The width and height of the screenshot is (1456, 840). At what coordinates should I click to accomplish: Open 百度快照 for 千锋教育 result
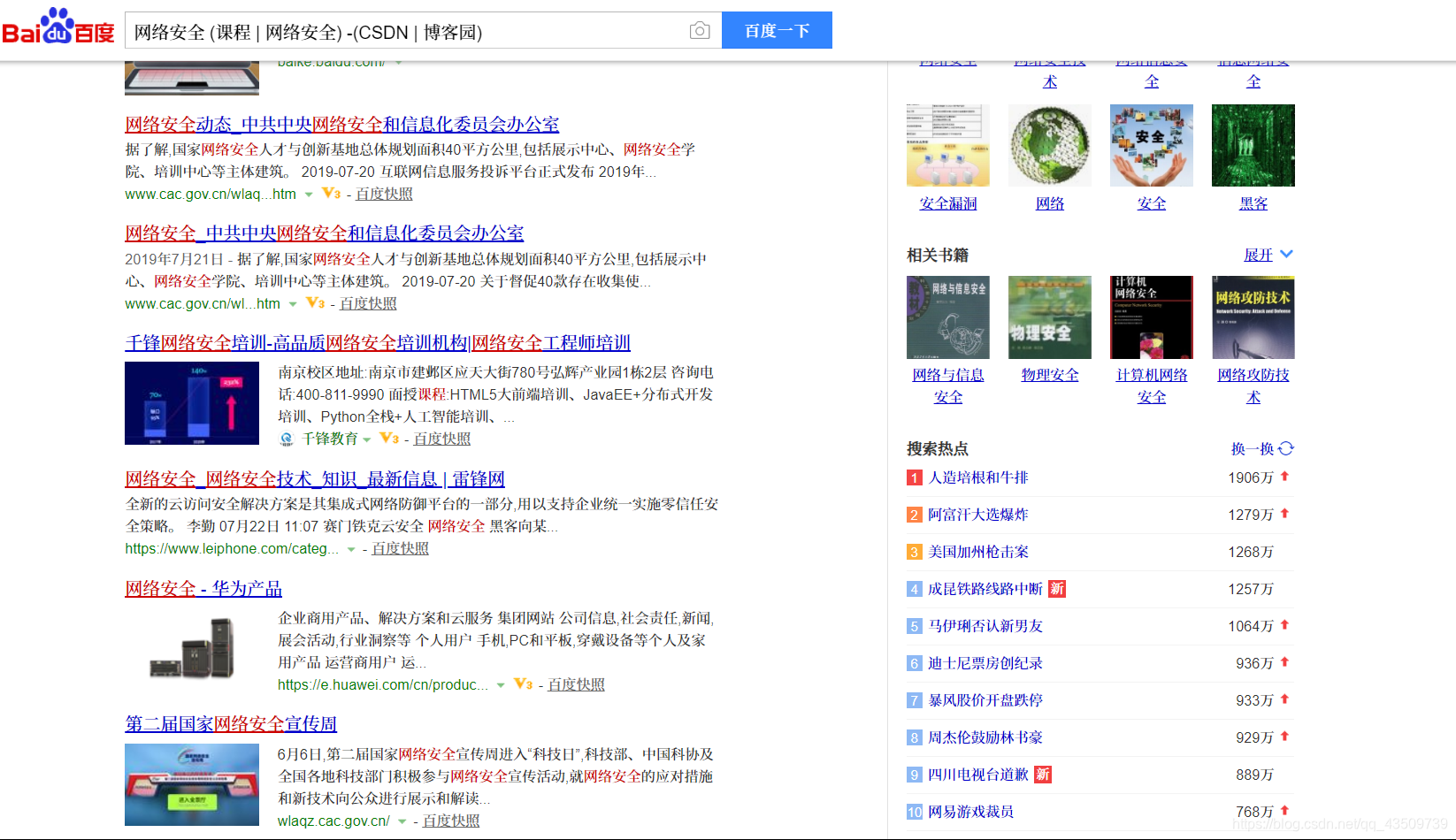442,439
